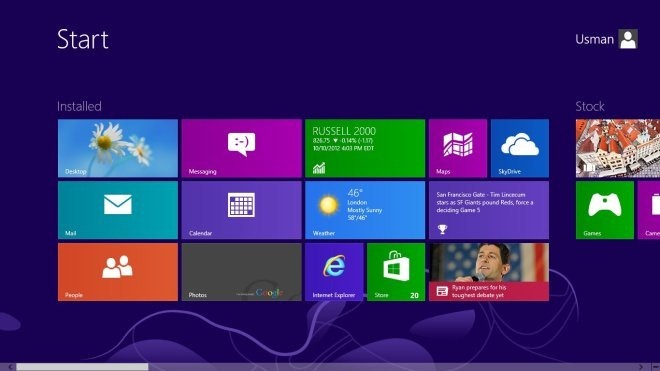Open the Games Xbox tile
The width and height of the screenshot is (660, 371).
tap(605, 210)
